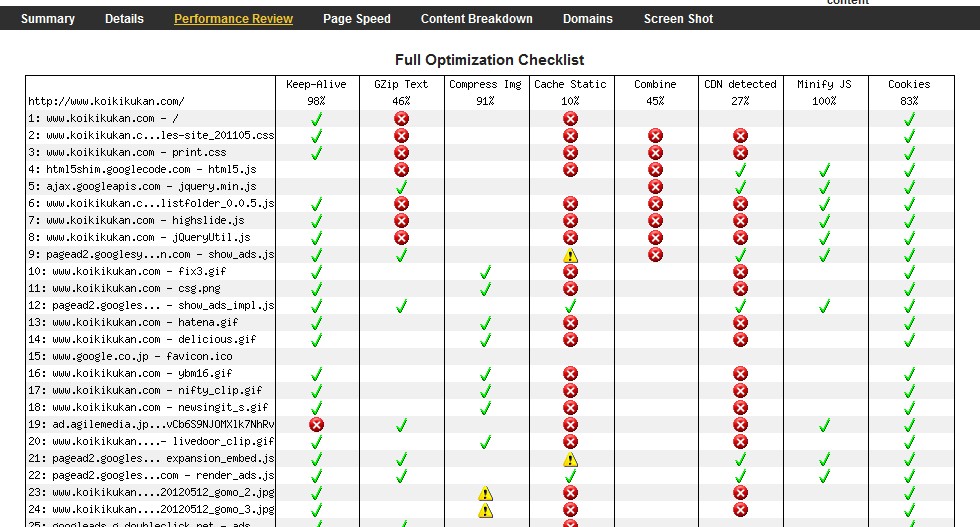Click the 100% Minify JS score

pyautogui.click(x=824, y=101)
